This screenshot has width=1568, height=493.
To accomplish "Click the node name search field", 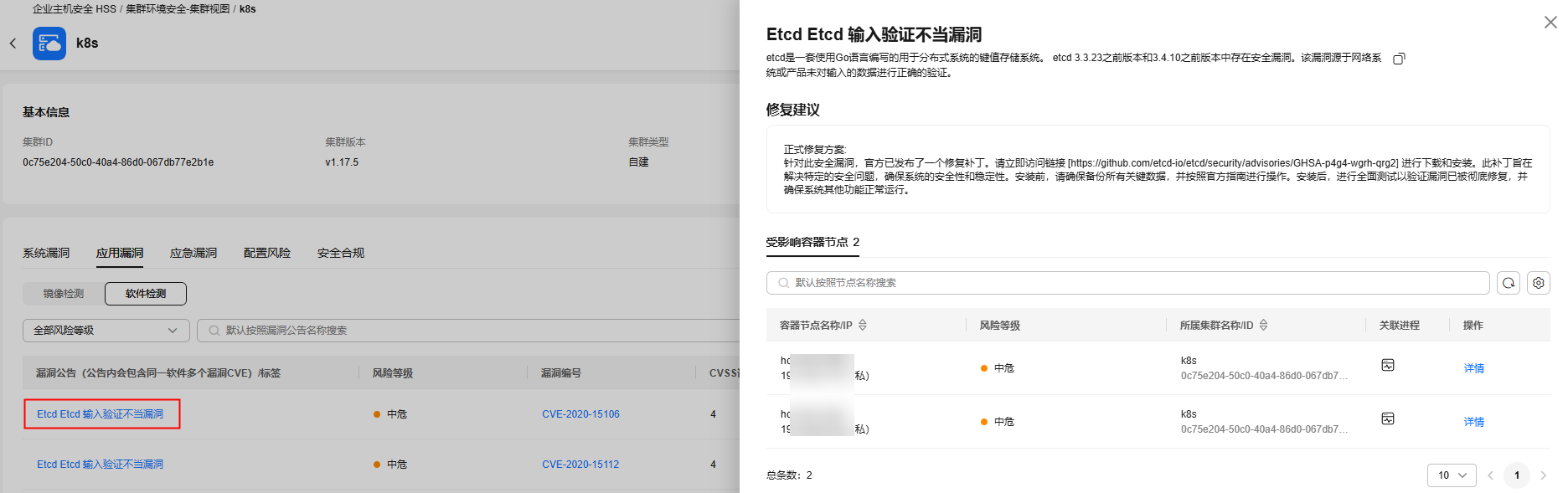I will coord(1131,283).
